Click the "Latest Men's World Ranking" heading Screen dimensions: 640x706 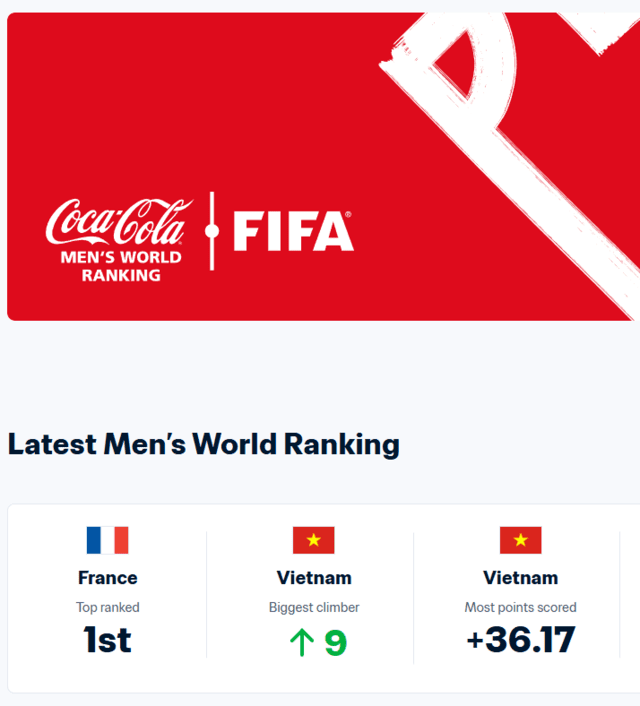(203, 444)
